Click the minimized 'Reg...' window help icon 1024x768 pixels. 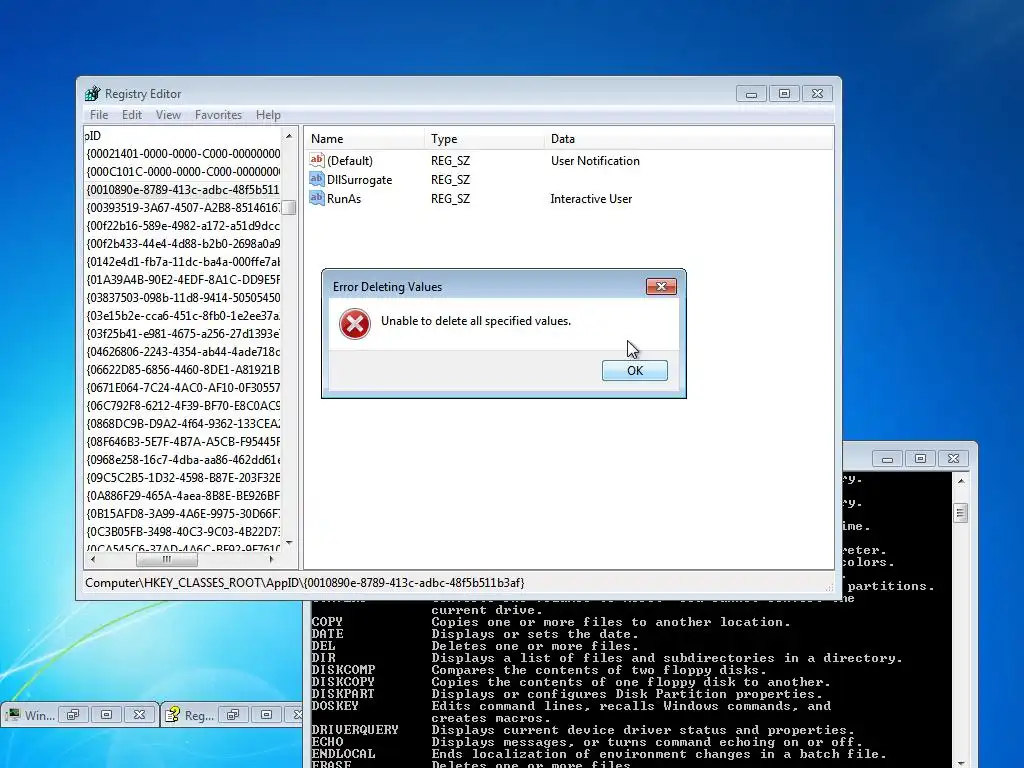click(x=172, y=714)
